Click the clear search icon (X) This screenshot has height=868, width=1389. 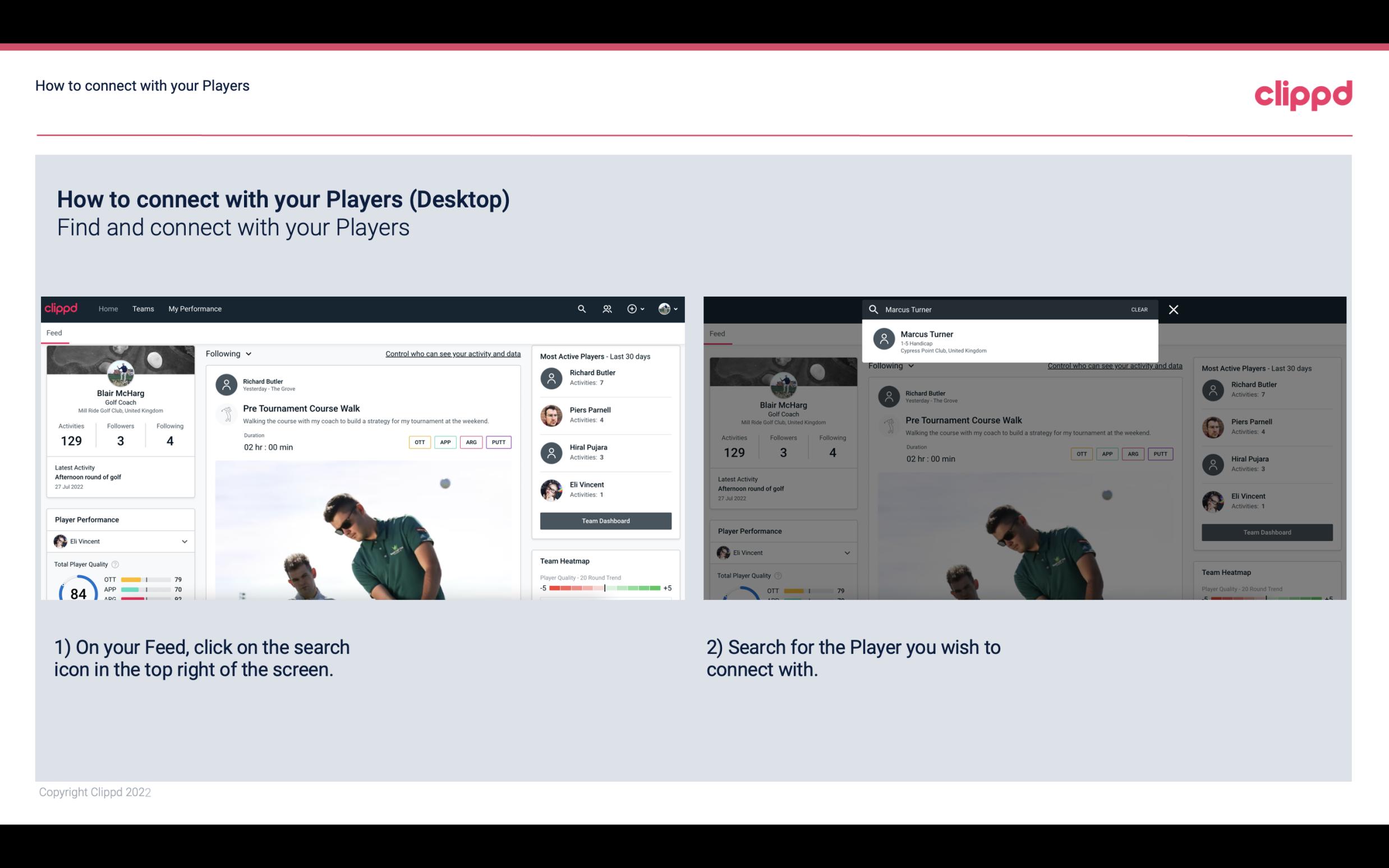pos(1173,309)
